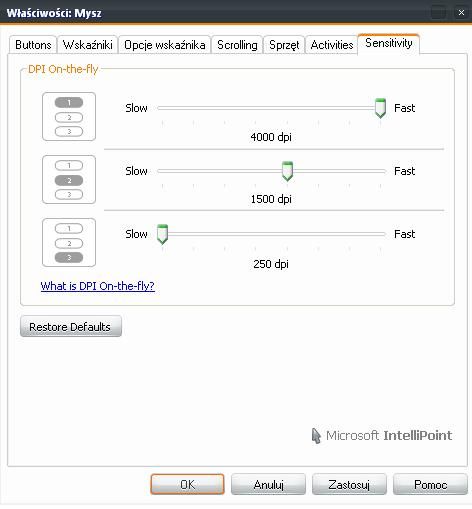Click the Microsoft IntelliPoint mouse logo

(x=316, y=436)
